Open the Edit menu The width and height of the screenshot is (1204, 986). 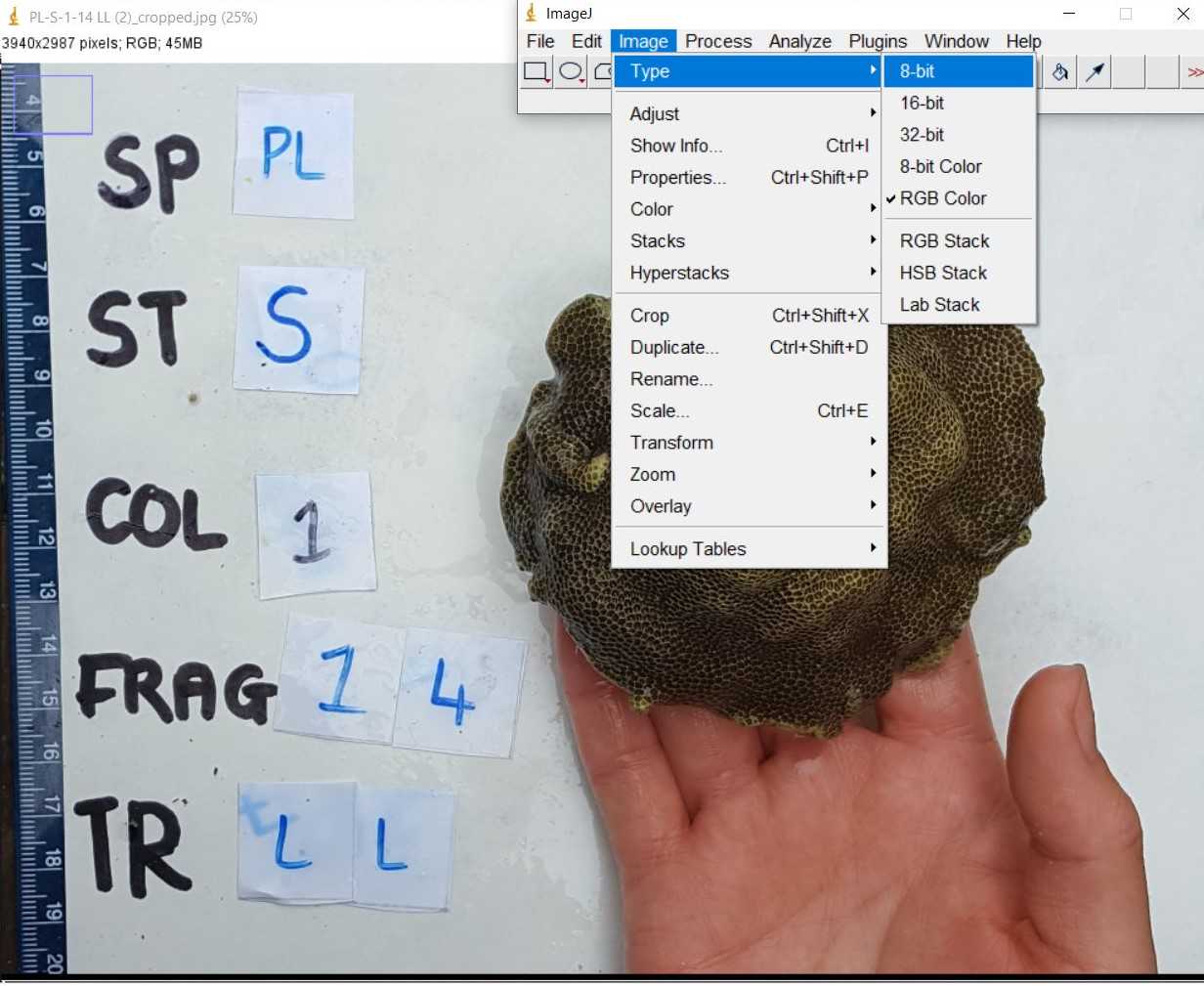(x=586, y=41)
